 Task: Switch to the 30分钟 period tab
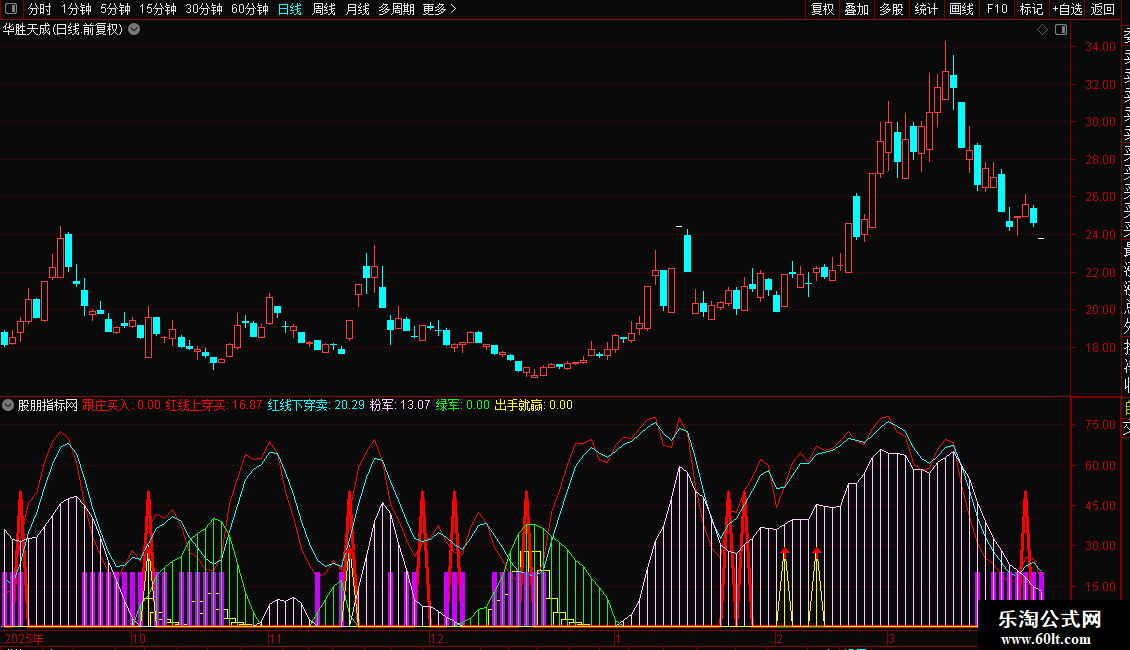[x=204, y=9]
